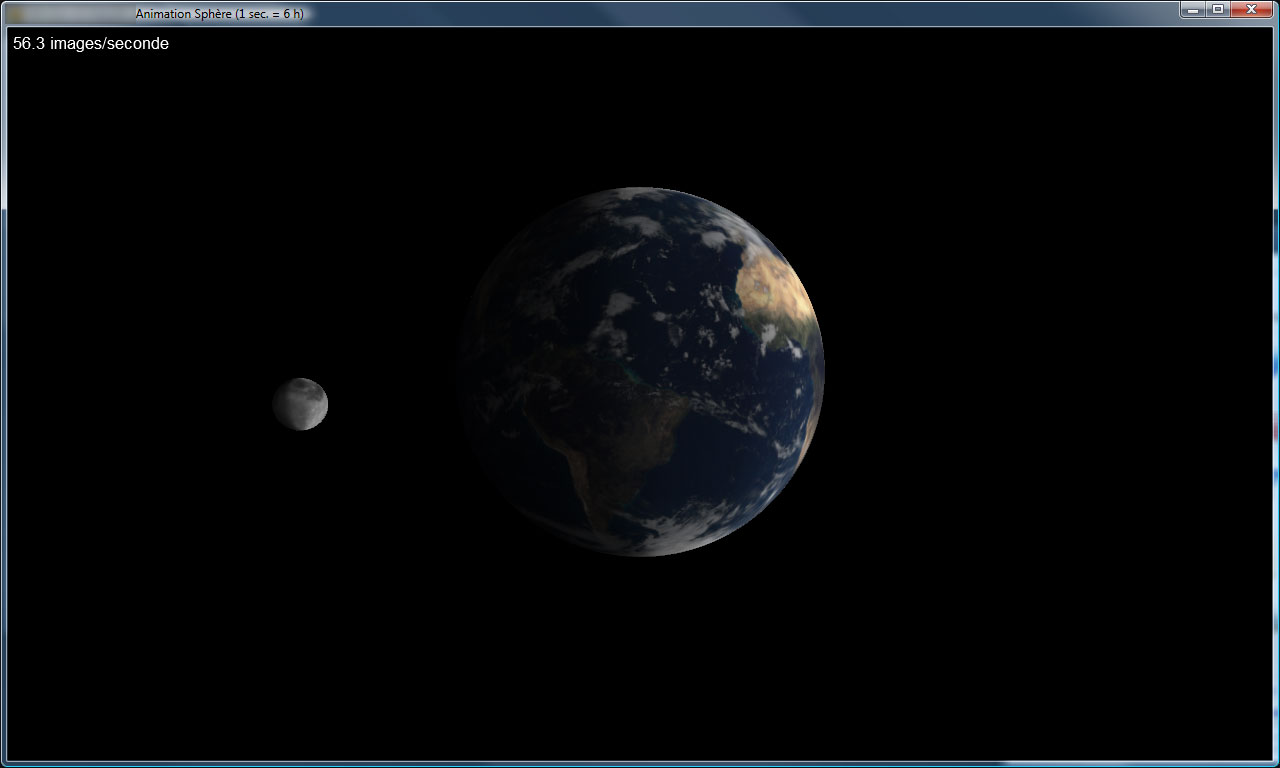Minimize the Animation Sphère window
This screenshot has width=1280, height=768.
click(x=1193, y=10)
